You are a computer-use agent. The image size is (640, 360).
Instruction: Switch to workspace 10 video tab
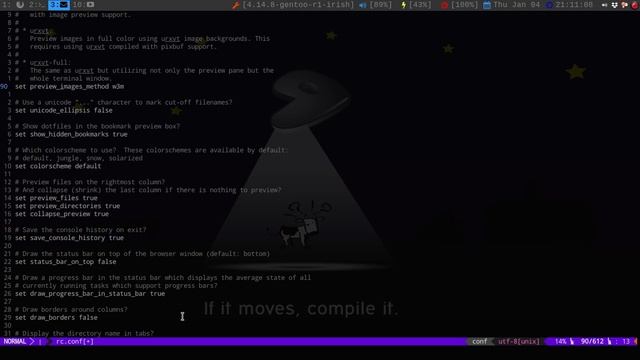[84, 5]
